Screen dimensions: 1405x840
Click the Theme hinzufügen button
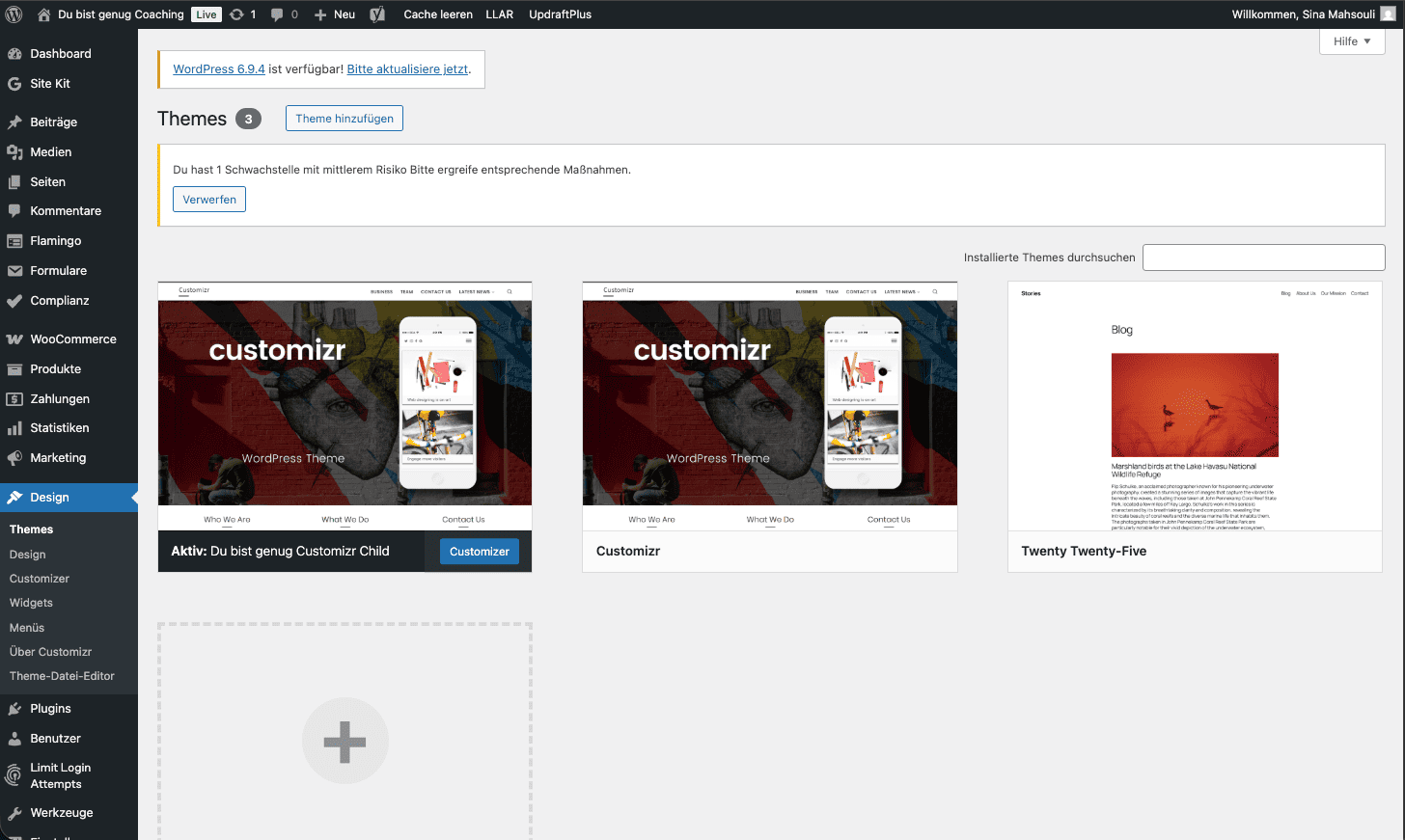[x=344, y=119]
